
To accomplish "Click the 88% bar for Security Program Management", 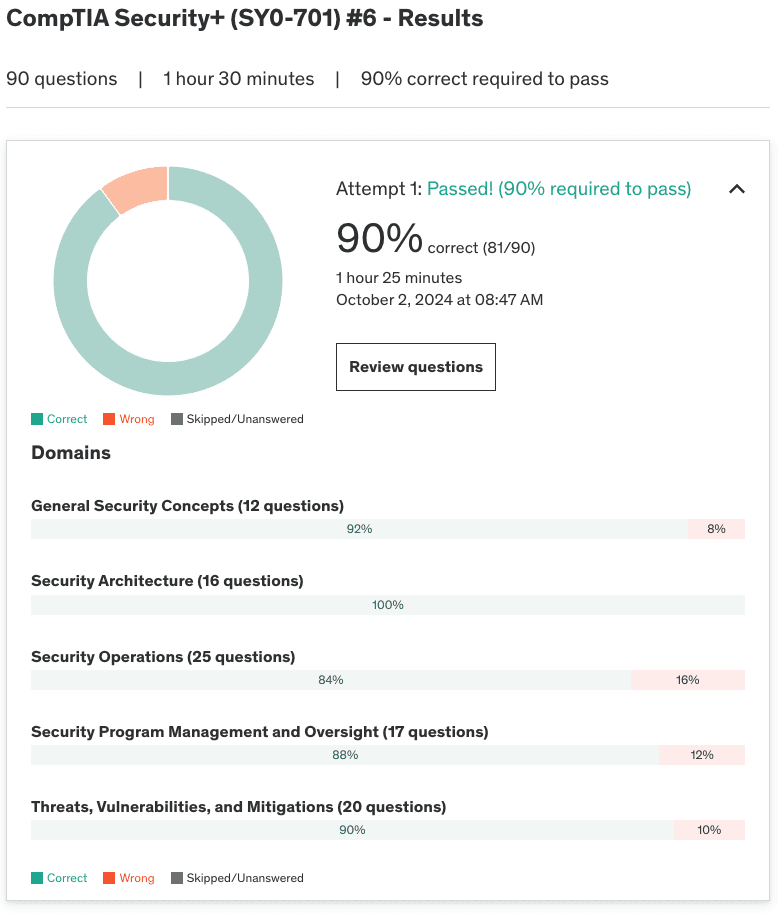I will [x=345, y=755].
